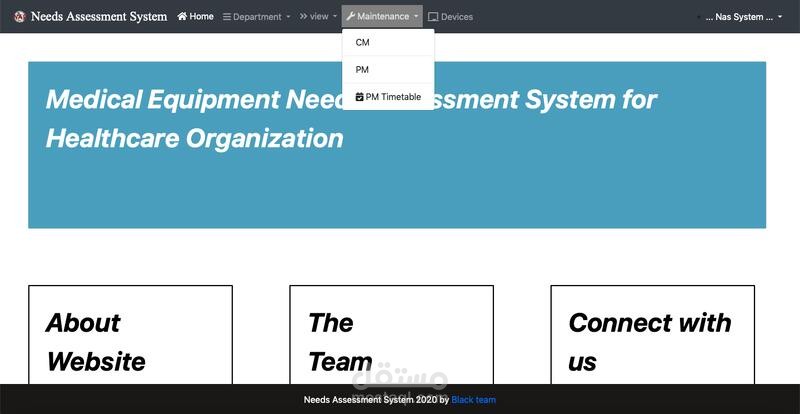Select PM from Maintenance menu

388,69
